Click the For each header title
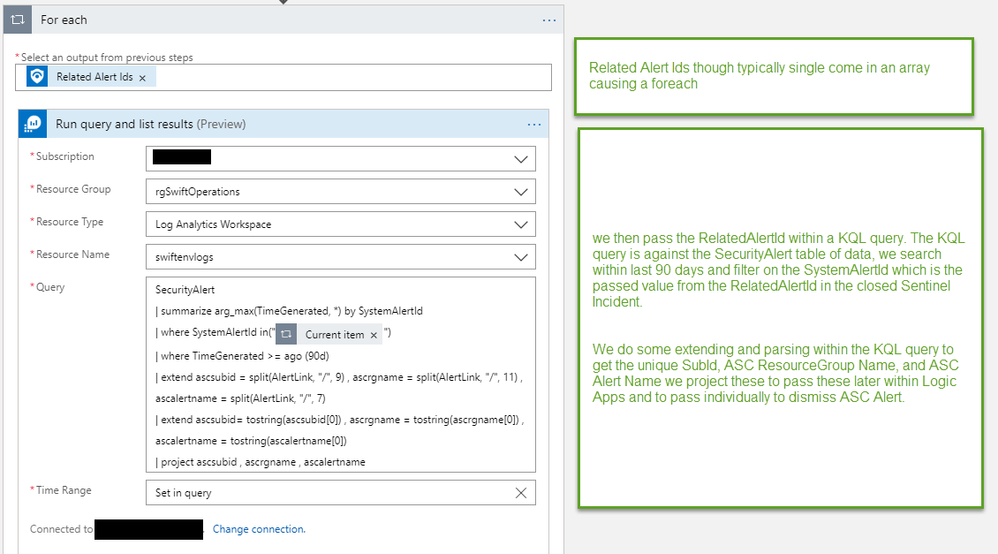Image resolution: width=998 pixels, height=554 pixels. pos(64,20)
